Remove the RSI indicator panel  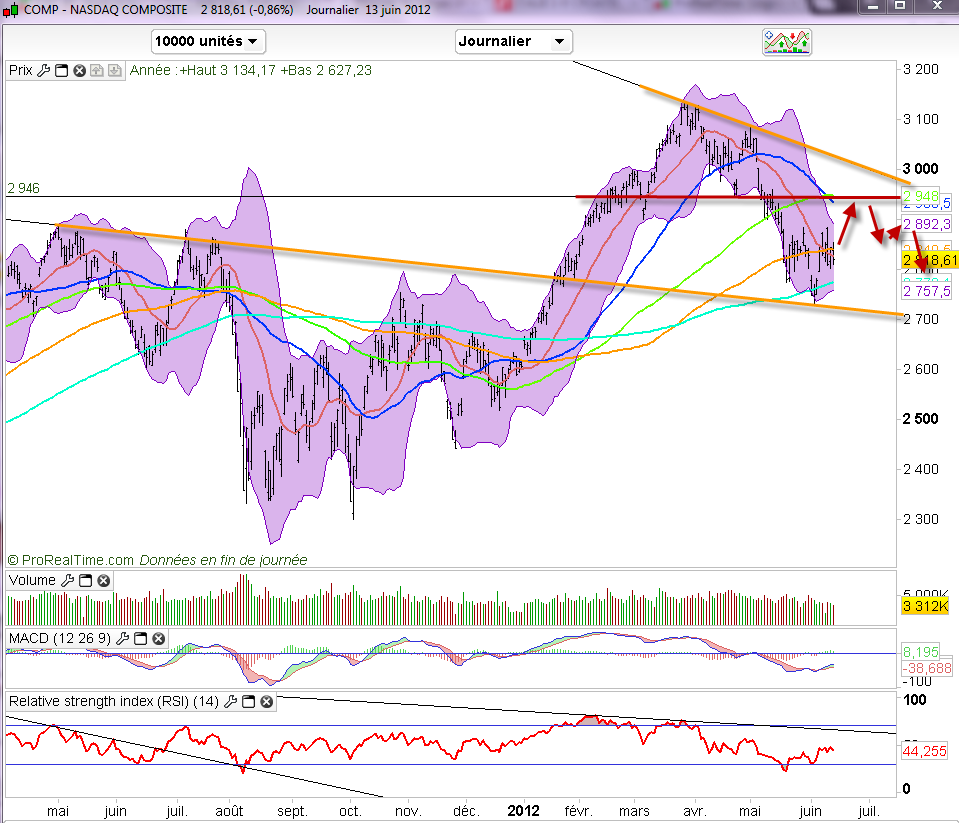(x=266, y=702)
